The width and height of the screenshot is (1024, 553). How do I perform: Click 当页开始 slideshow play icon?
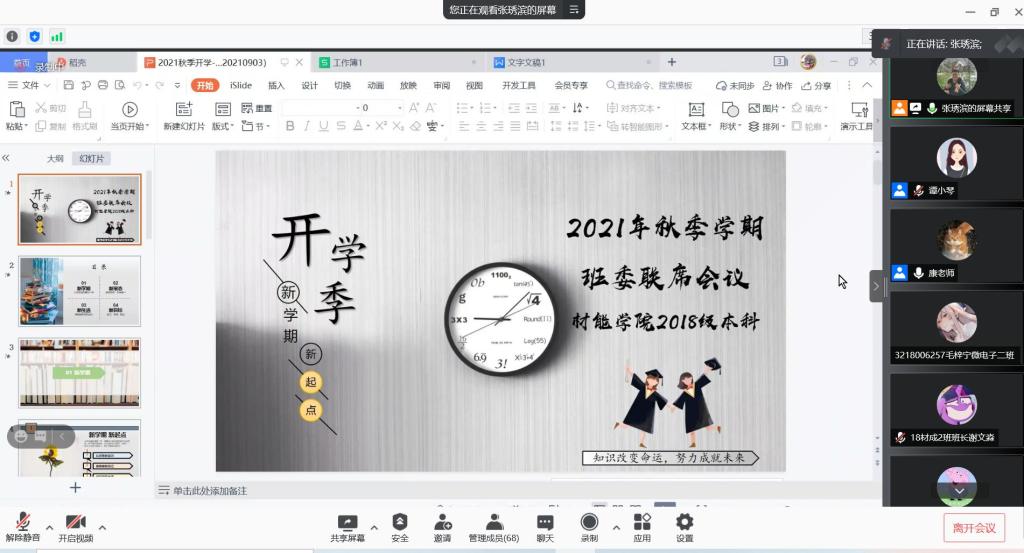(129, 109)
